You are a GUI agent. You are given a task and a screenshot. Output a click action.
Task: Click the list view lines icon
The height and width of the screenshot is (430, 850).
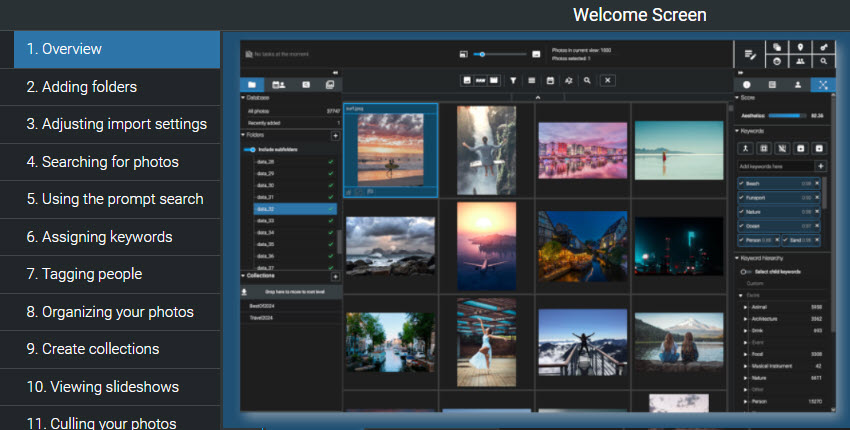tap(531, 80)
